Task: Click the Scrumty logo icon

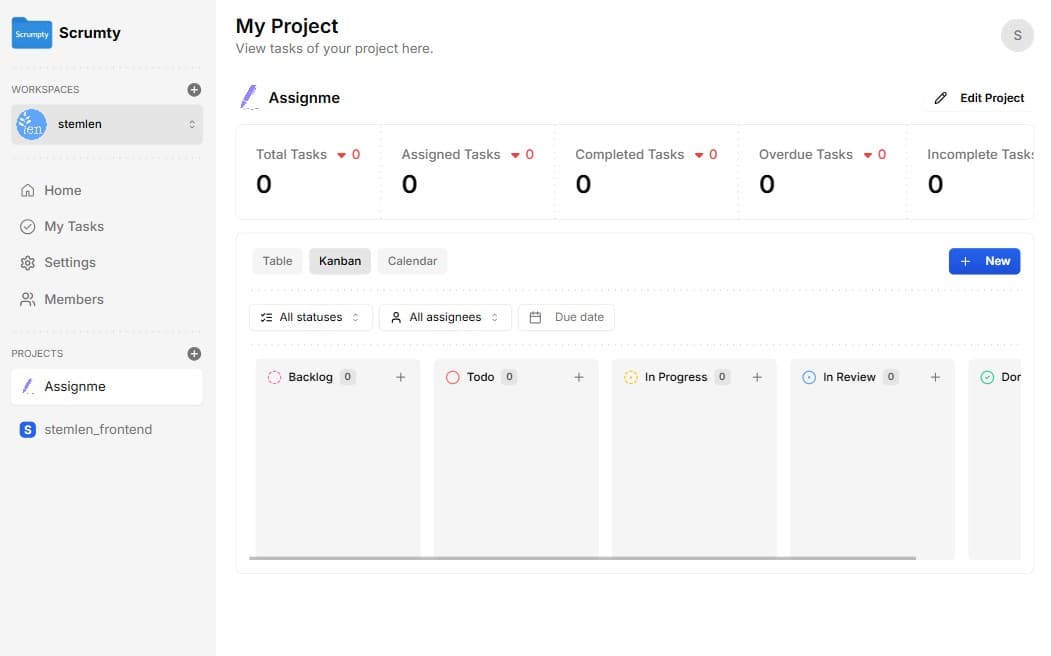Action: coord(31,33)
